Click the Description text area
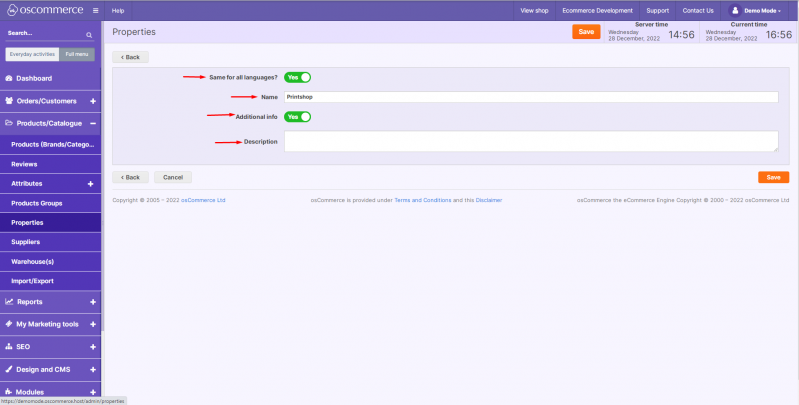Image resolution: width=799 pixels, height=405 pixels. point(530,142)
